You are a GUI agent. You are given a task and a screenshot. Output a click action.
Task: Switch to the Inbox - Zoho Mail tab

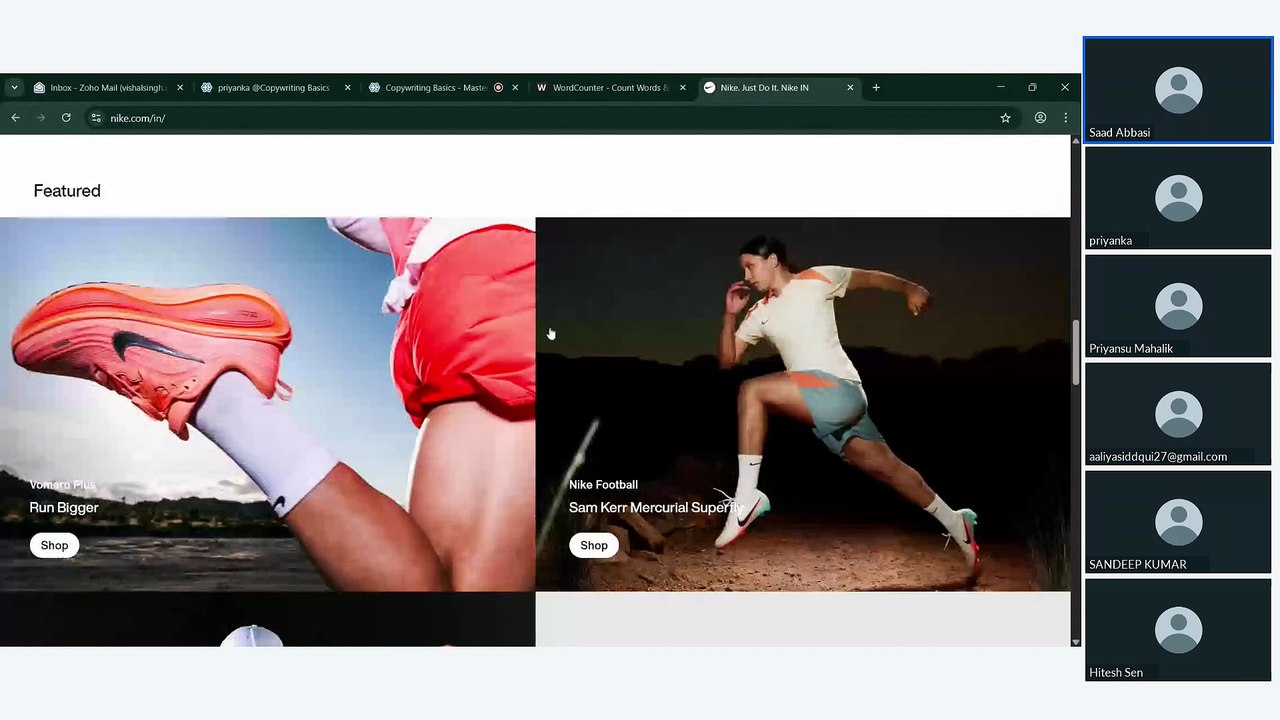coord(108,88)
